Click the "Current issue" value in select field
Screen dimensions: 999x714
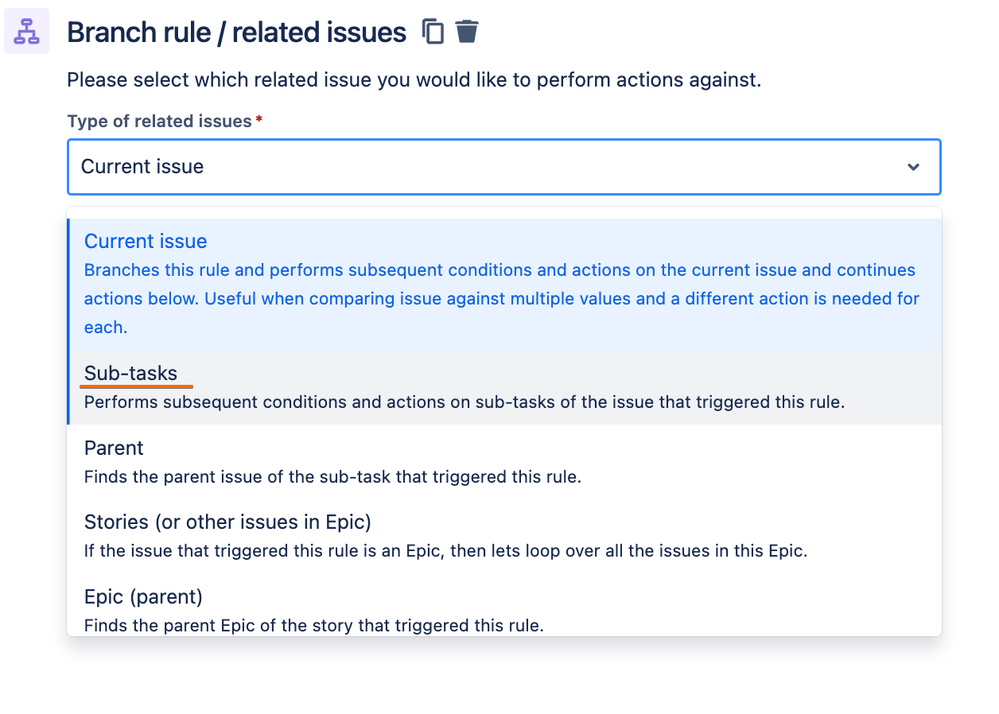point(142,166)
